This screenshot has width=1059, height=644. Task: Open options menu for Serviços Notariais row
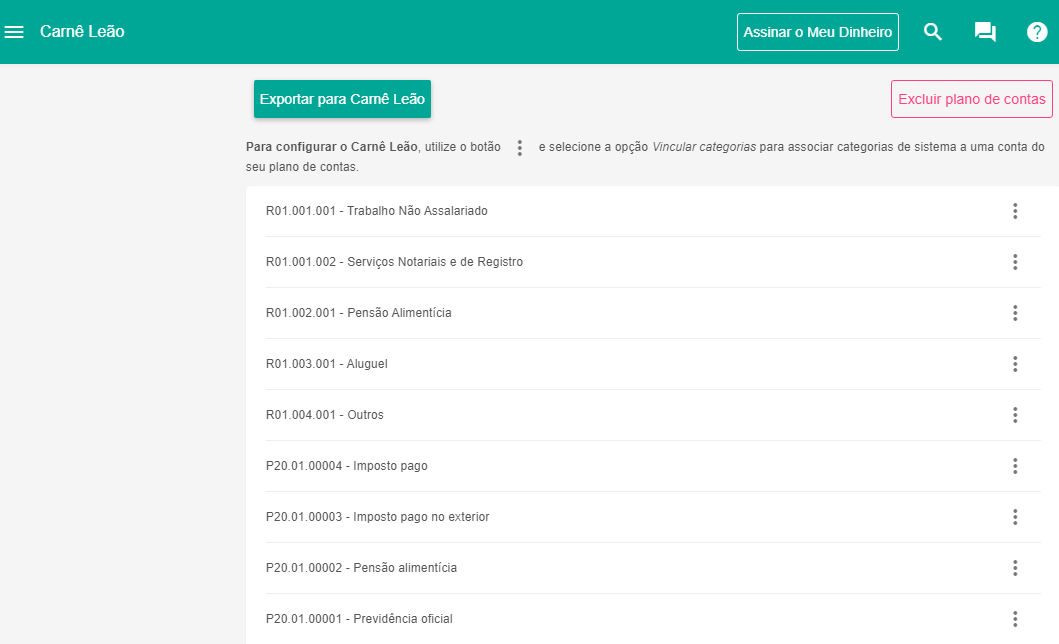[x=1015, y=262]
